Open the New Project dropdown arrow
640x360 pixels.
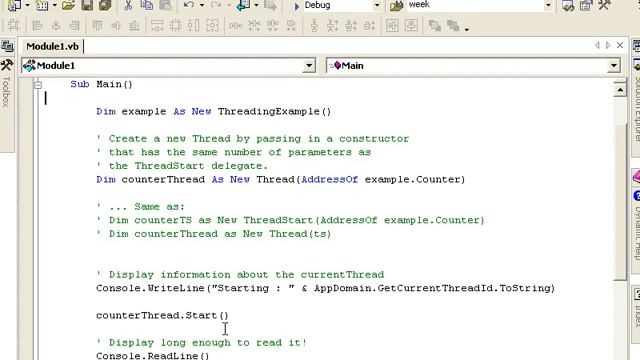[27, 5]
